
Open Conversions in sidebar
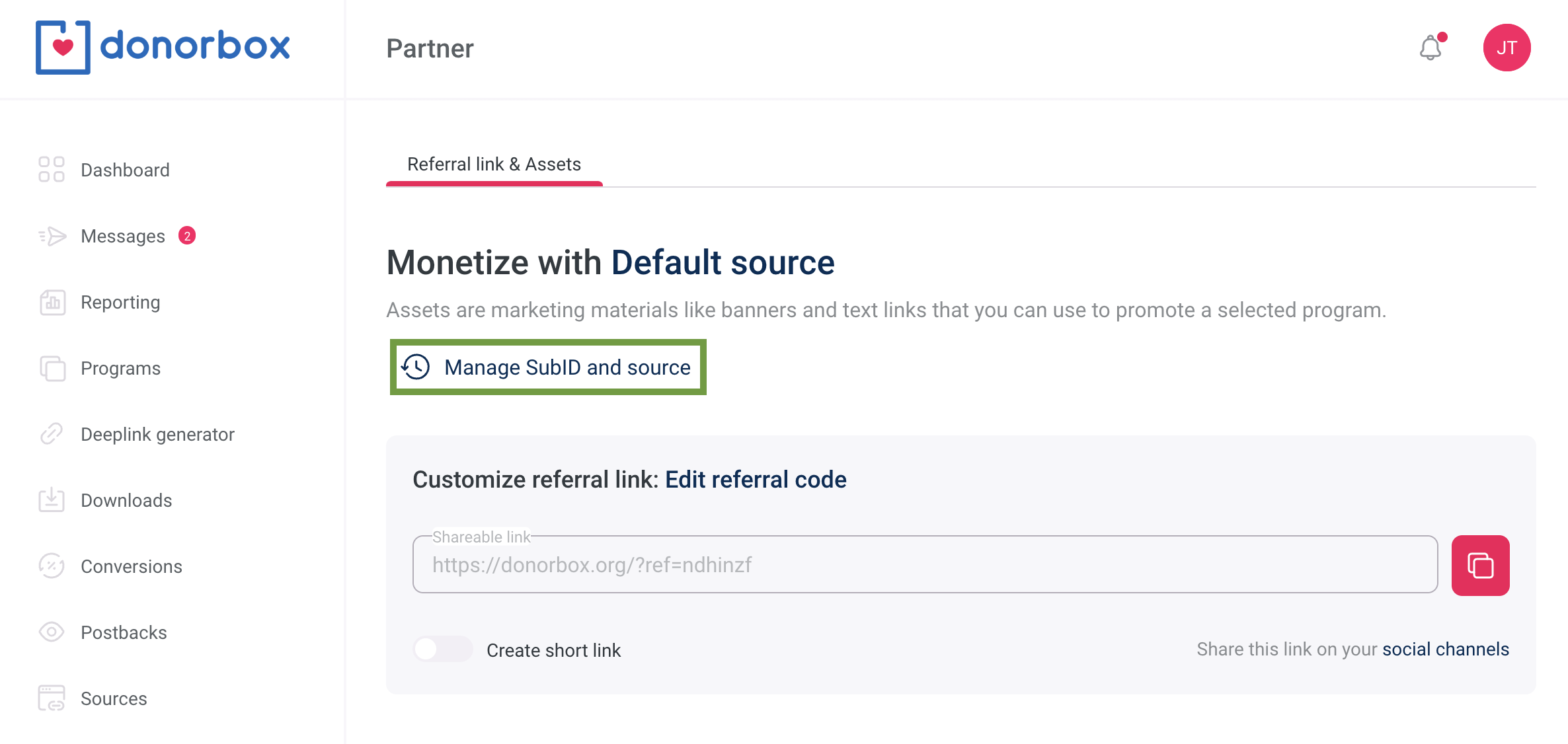[x=132, y=566]
